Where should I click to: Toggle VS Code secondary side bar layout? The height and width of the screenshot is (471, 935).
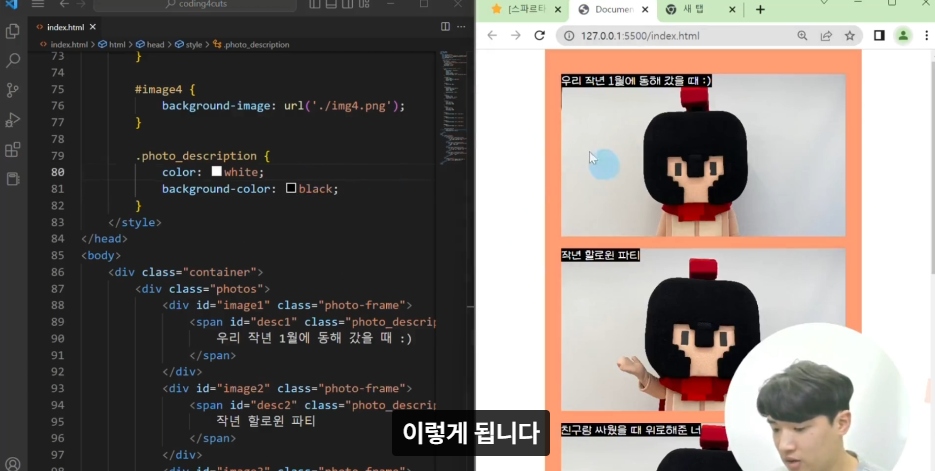tap(348, 4)
